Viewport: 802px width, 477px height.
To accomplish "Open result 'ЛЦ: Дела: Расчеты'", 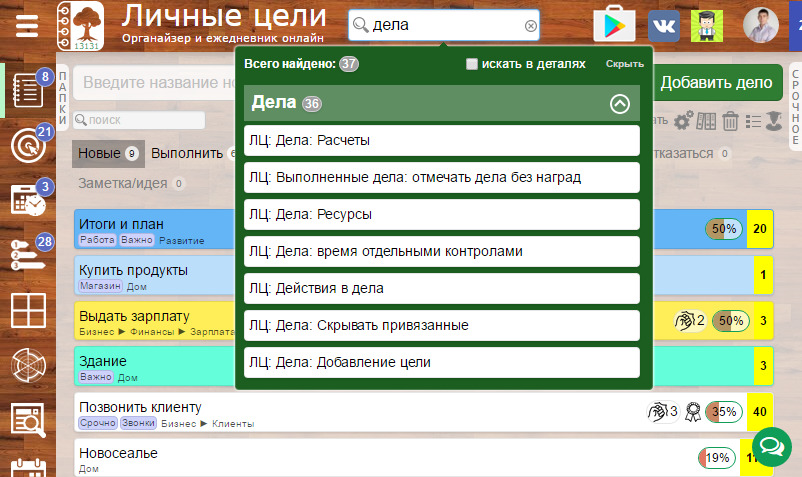I will click(442, 141).
